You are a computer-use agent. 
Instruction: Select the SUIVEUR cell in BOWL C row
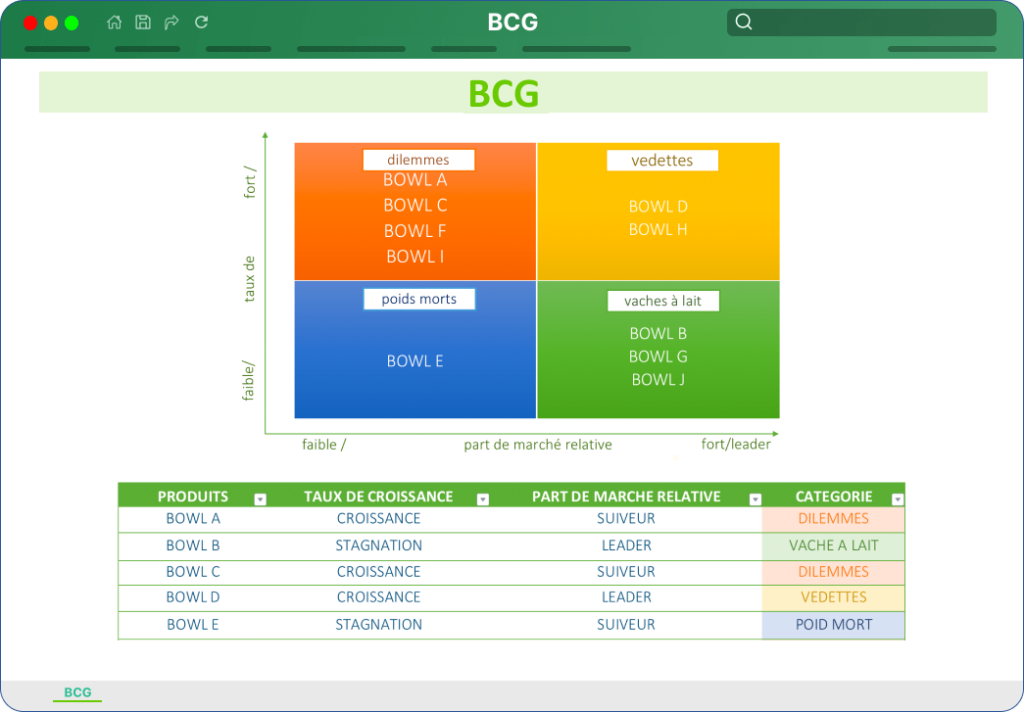(626, 572)
